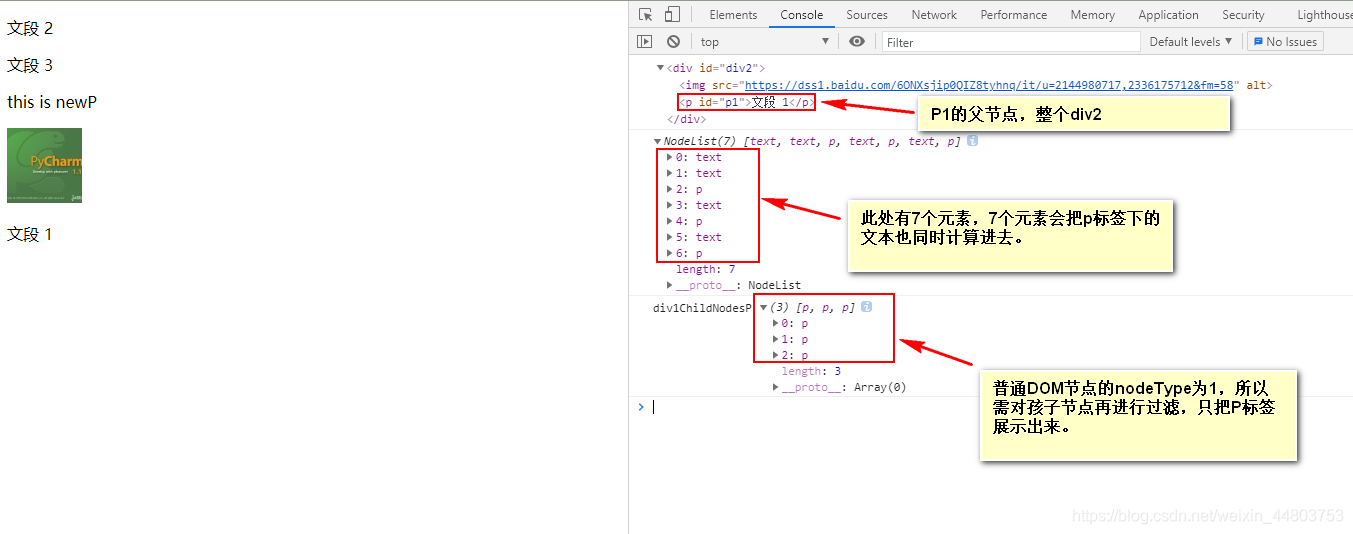Collapse the div id="div2" node
Screen dimensions: 1353x534
pos(660,68)
